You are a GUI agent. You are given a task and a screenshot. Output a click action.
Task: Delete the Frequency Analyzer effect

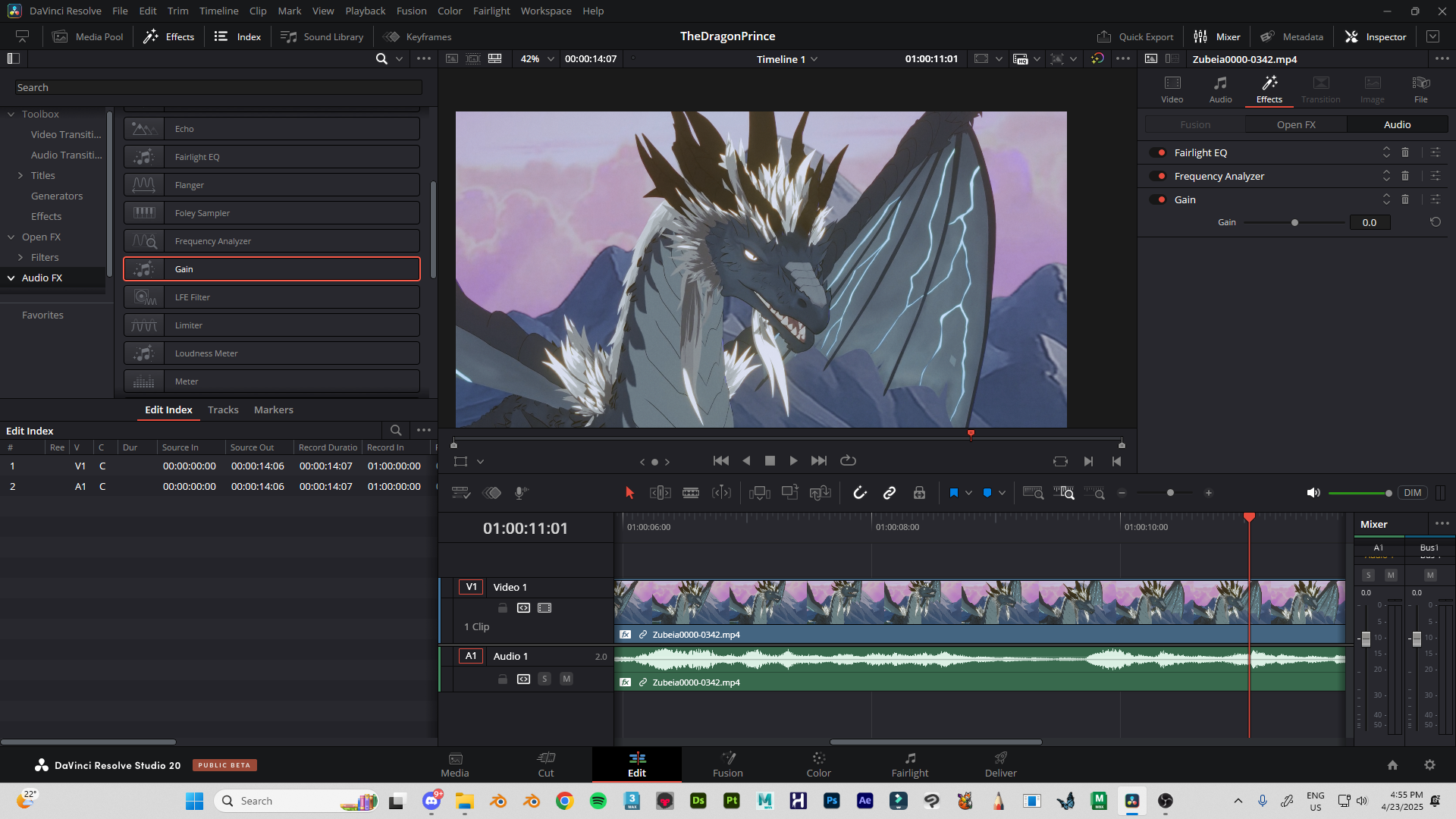[1405, 176]
